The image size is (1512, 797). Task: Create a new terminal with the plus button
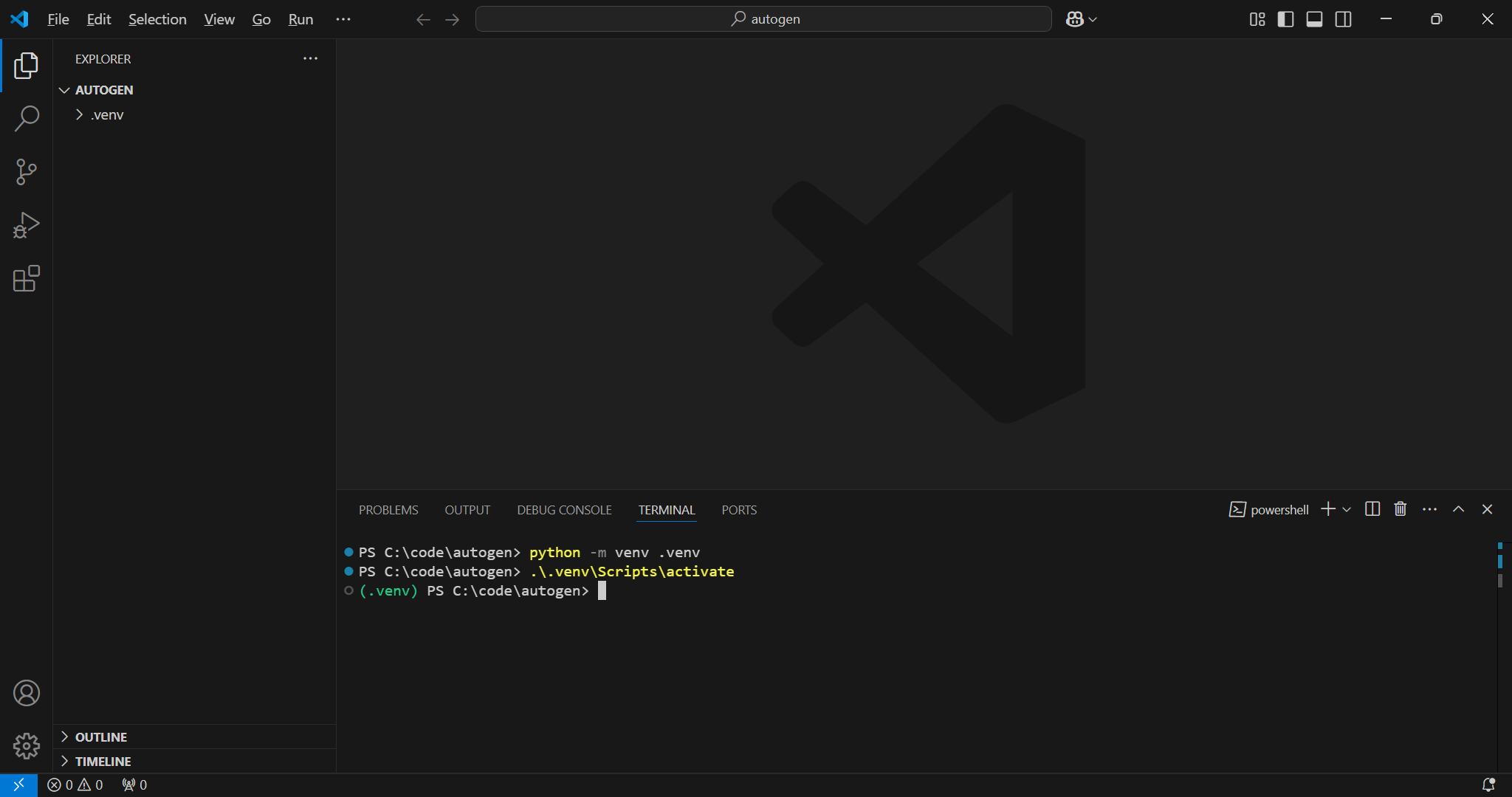pyautogui.click(x=1327, y=508)
